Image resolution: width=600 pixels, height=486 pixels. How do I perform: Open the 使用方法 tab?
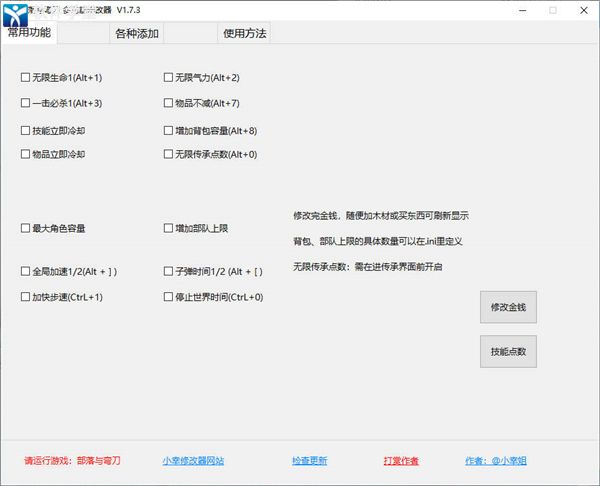tap(244, 33)
